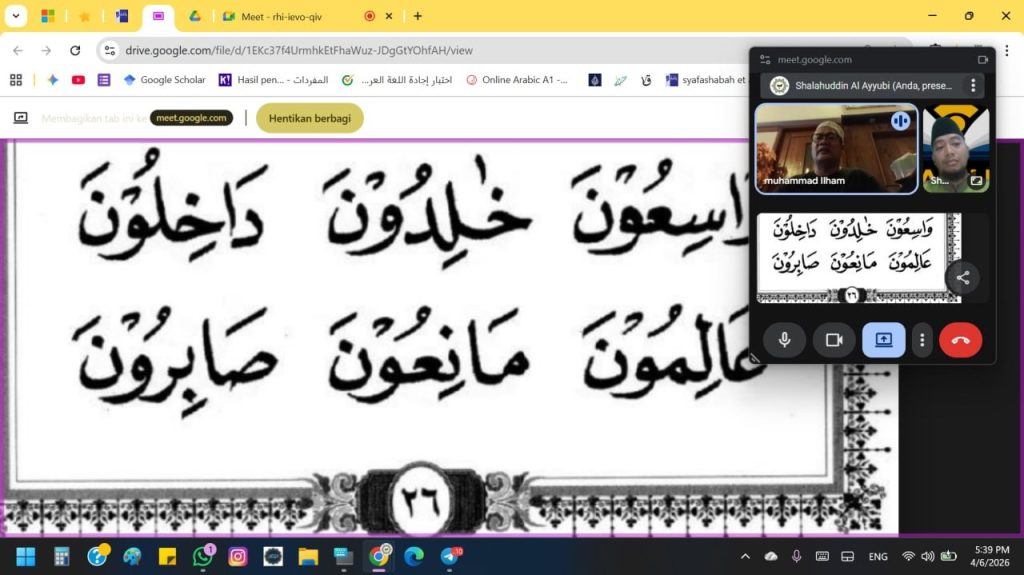Open the YouTube bookmark
Screen dimensions: 1024x575
pos(78,80)
